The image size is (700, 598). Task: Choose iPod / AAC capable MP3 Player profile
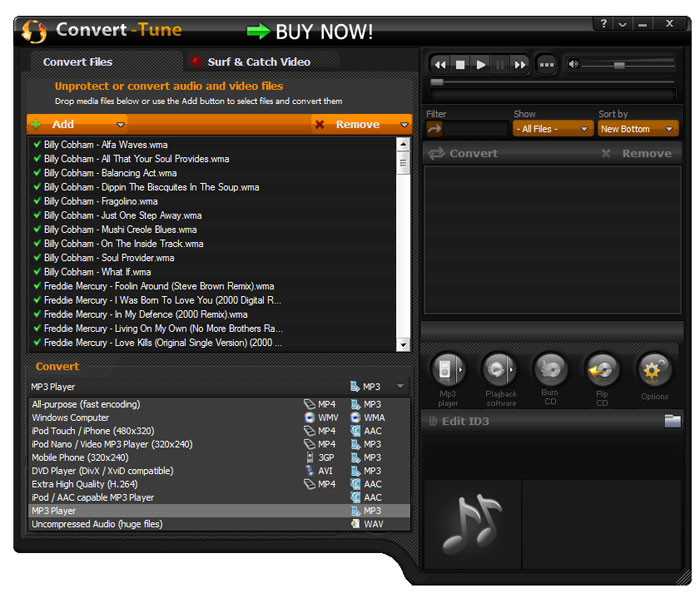tap(219, 498)
